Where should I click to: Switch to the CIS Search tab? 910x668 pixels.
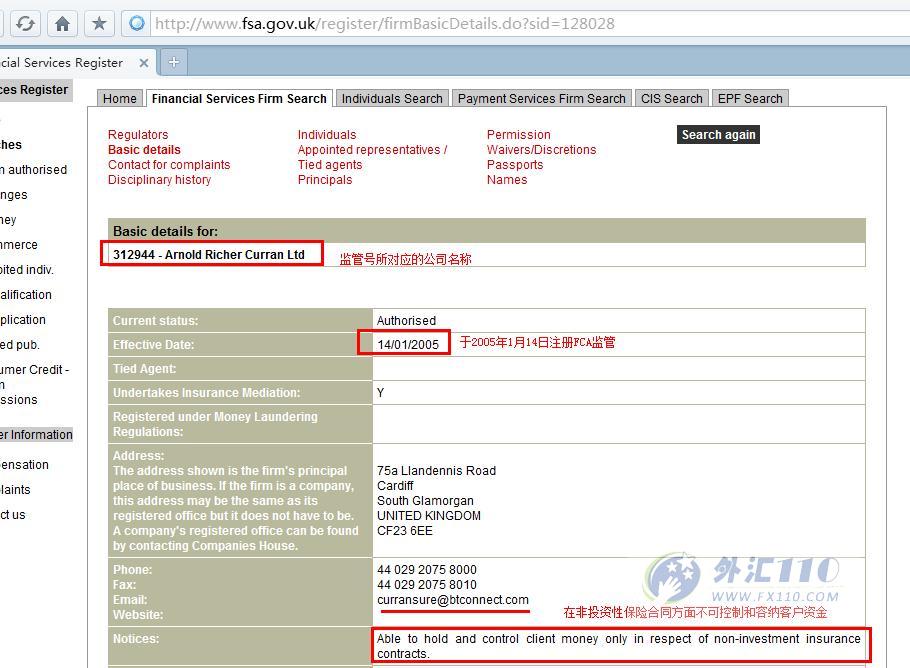pos(671,99)
